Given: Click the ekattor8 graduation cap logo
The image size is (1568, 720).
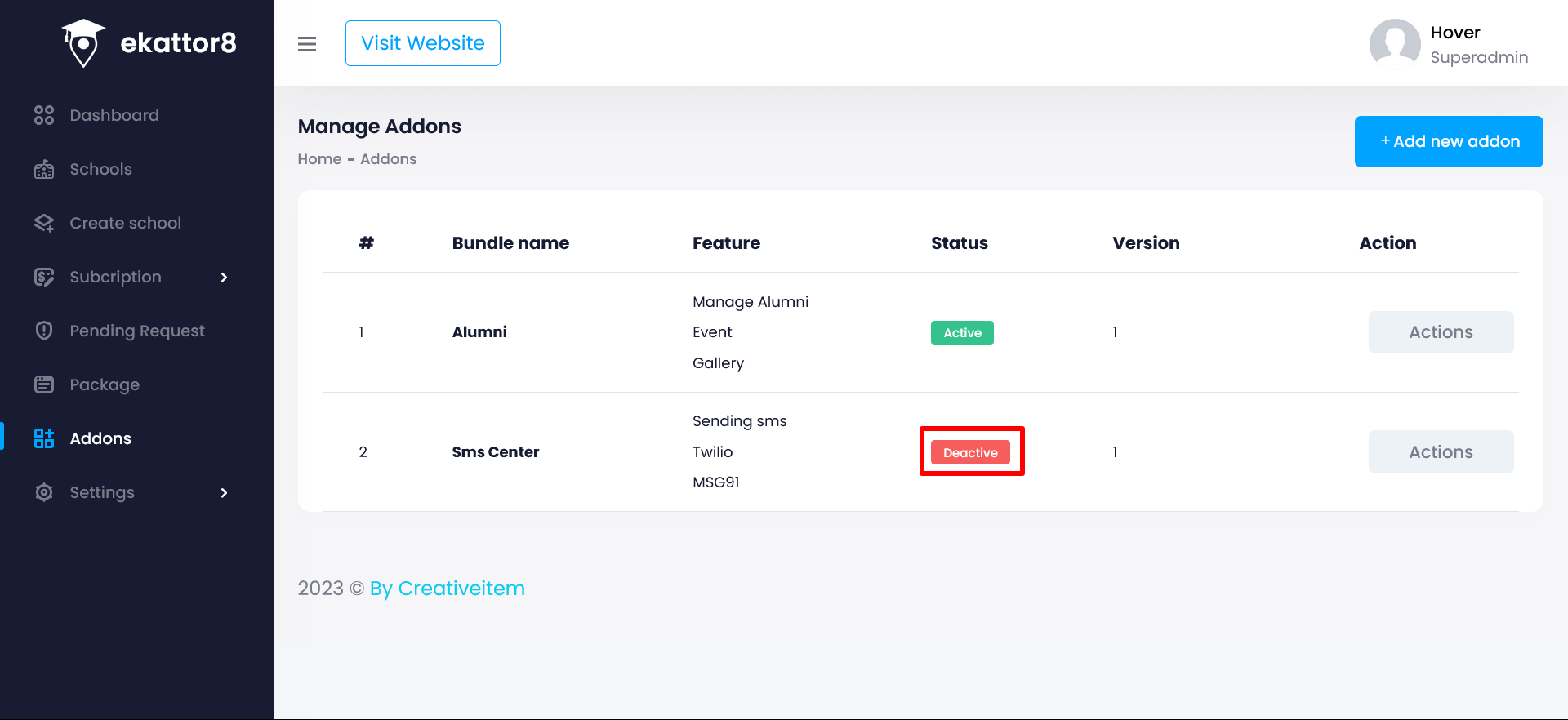Looking at the screenshot, I should click(x=83, y=42).
